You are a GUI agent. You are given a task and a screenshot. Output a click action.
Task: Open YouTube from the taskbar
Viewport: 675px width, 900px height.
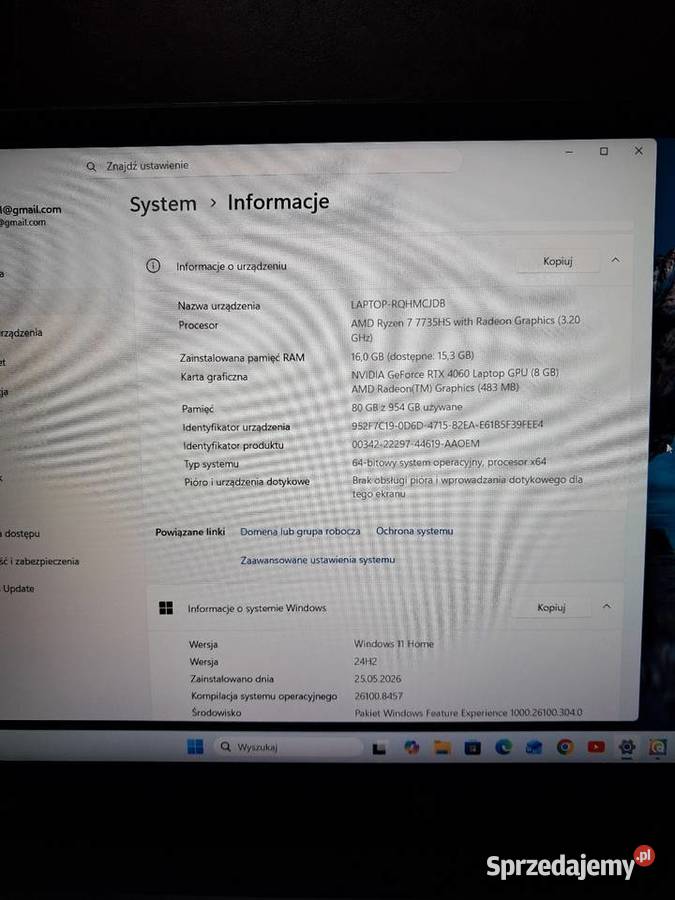[596, 747]
